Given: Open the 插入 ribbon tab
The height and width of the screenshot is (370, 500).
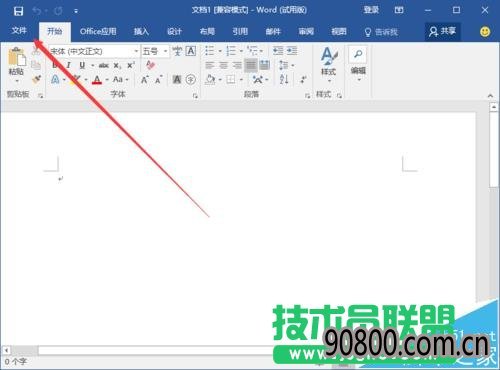Looking at the screenshot, I should click(141, 31).
